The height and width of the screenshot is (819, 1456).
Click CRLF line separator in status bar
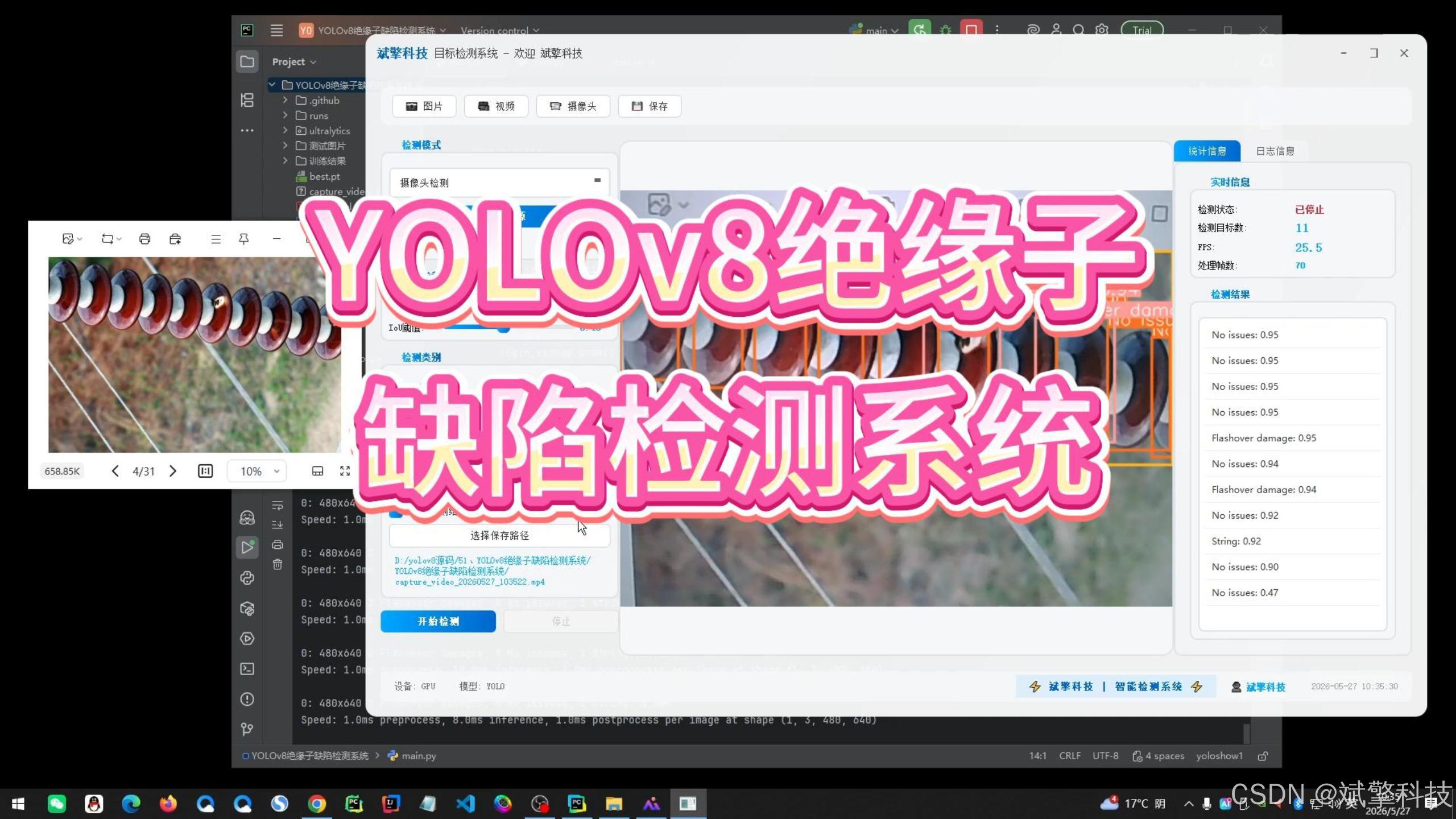click(1069, 756)
